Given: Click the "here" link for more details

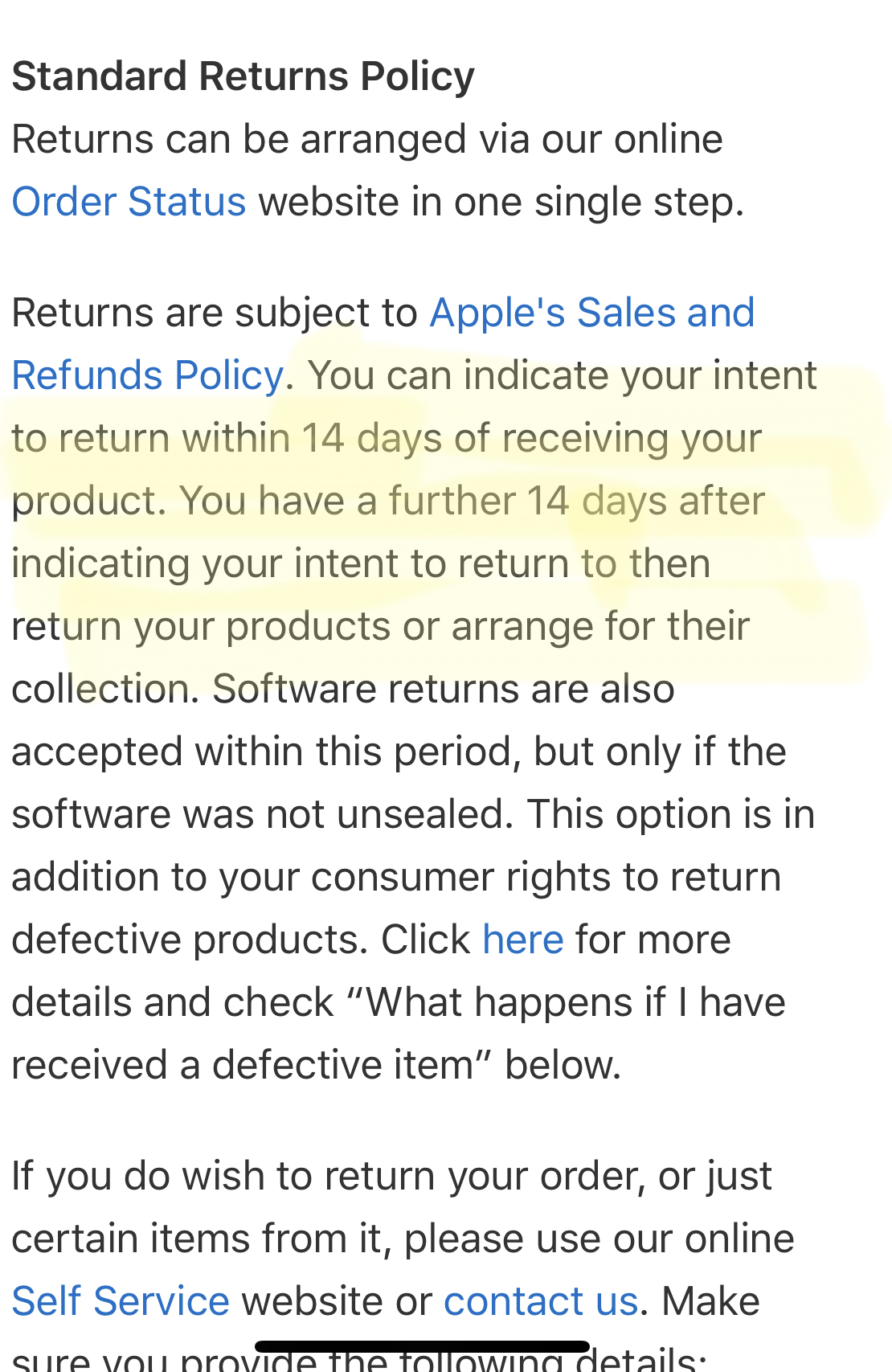Looking at the screenshot, I should click(523, 940).
